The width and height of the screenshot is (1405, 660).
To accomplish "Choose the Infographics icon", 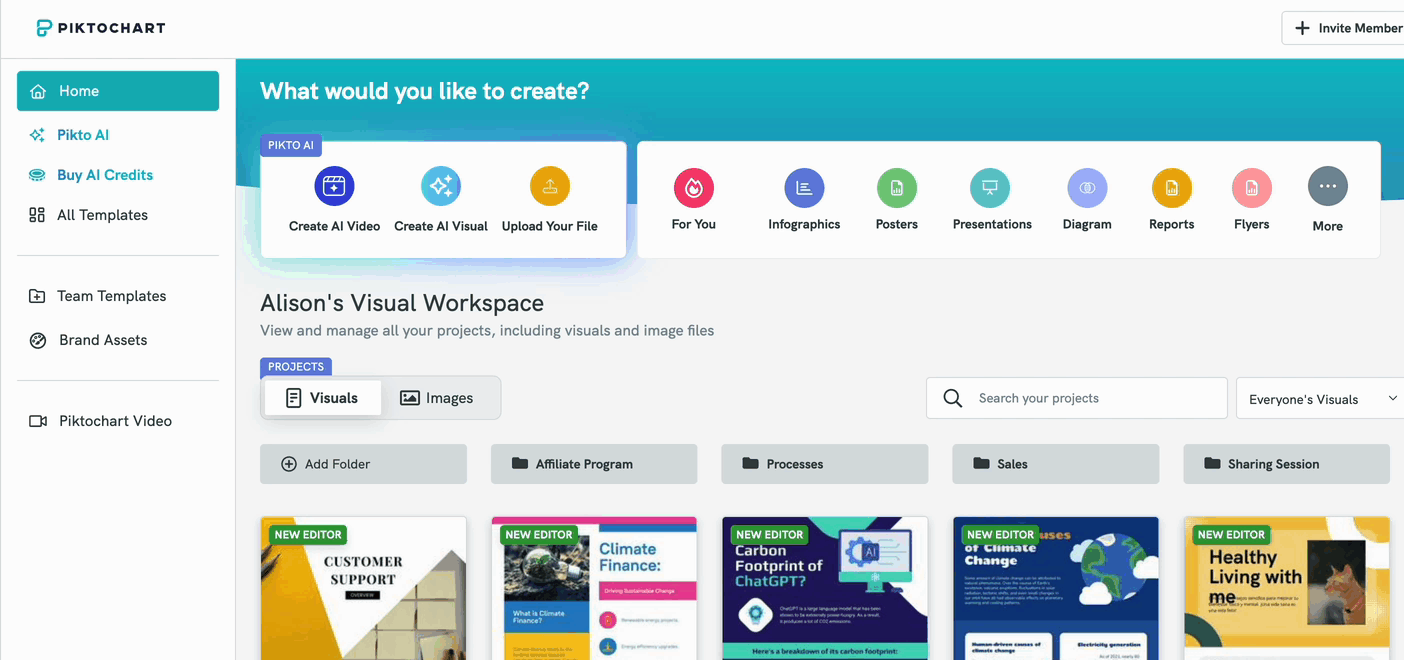I will pyautogui.click(x=804, y=187).
